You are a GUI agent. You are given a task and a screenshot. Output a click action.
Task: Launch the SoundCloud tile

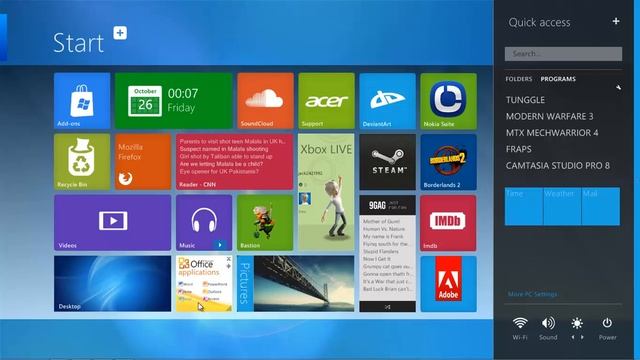pyautogui.click(x=265, y=101)
